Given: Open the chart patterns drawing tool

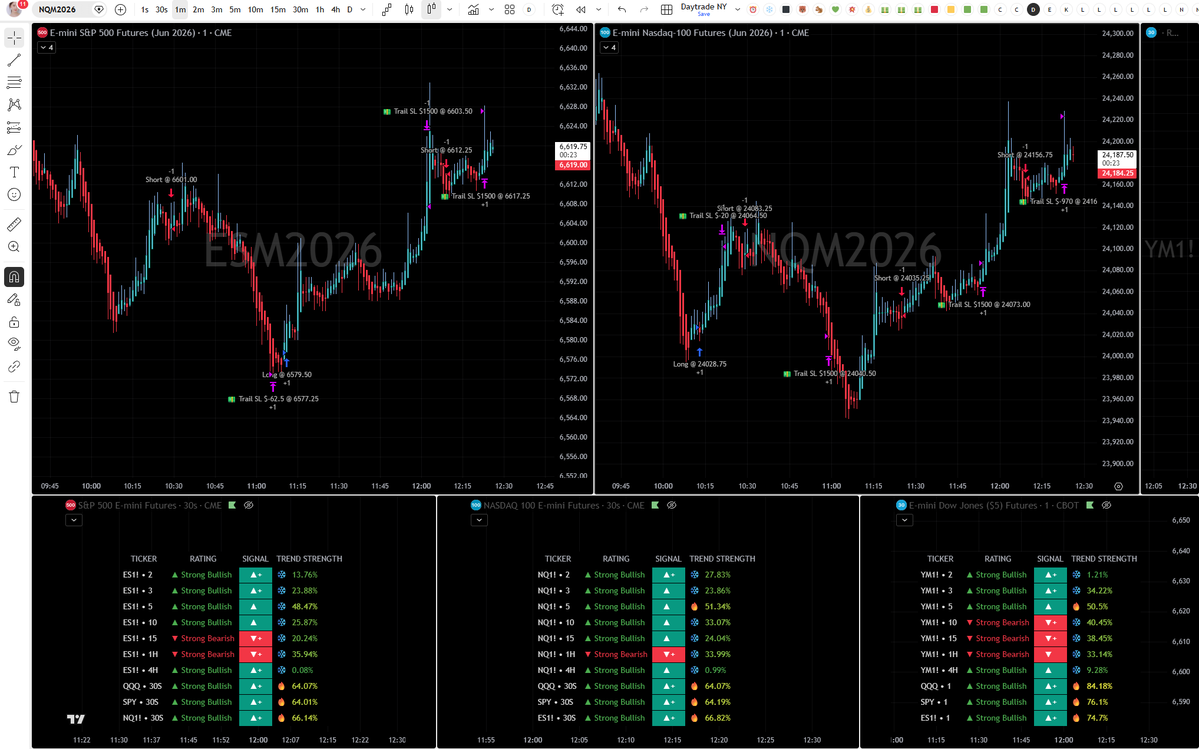Looking at the screenshot, I should [14, 105].
